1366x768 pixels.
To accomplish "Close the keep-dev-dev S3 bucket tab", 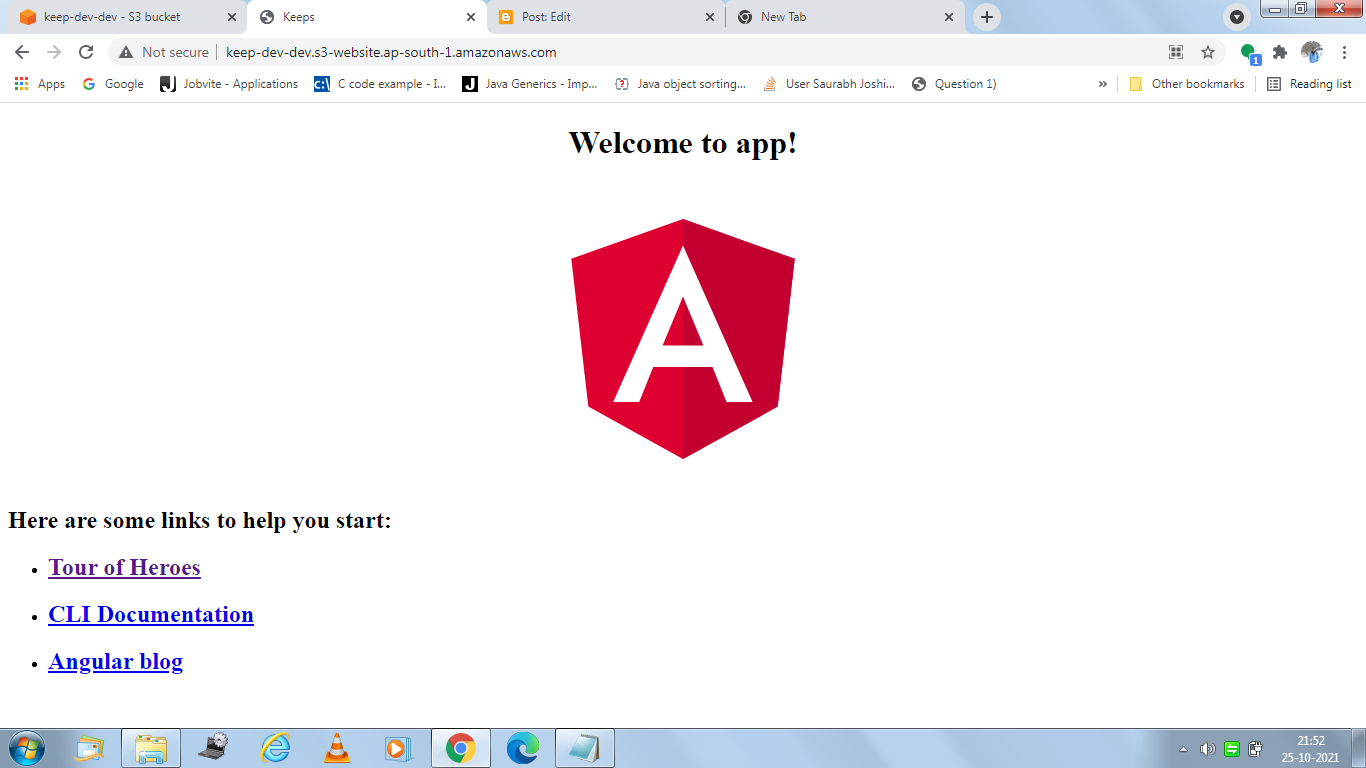I will click(232, 17).
